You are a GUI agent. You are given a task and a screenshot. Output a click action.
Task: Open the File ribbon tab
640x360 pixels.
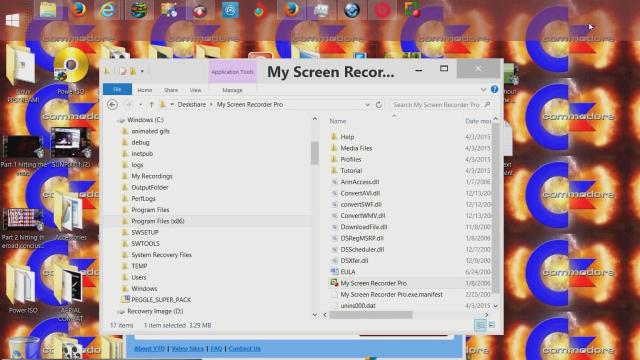coord(117,89)
